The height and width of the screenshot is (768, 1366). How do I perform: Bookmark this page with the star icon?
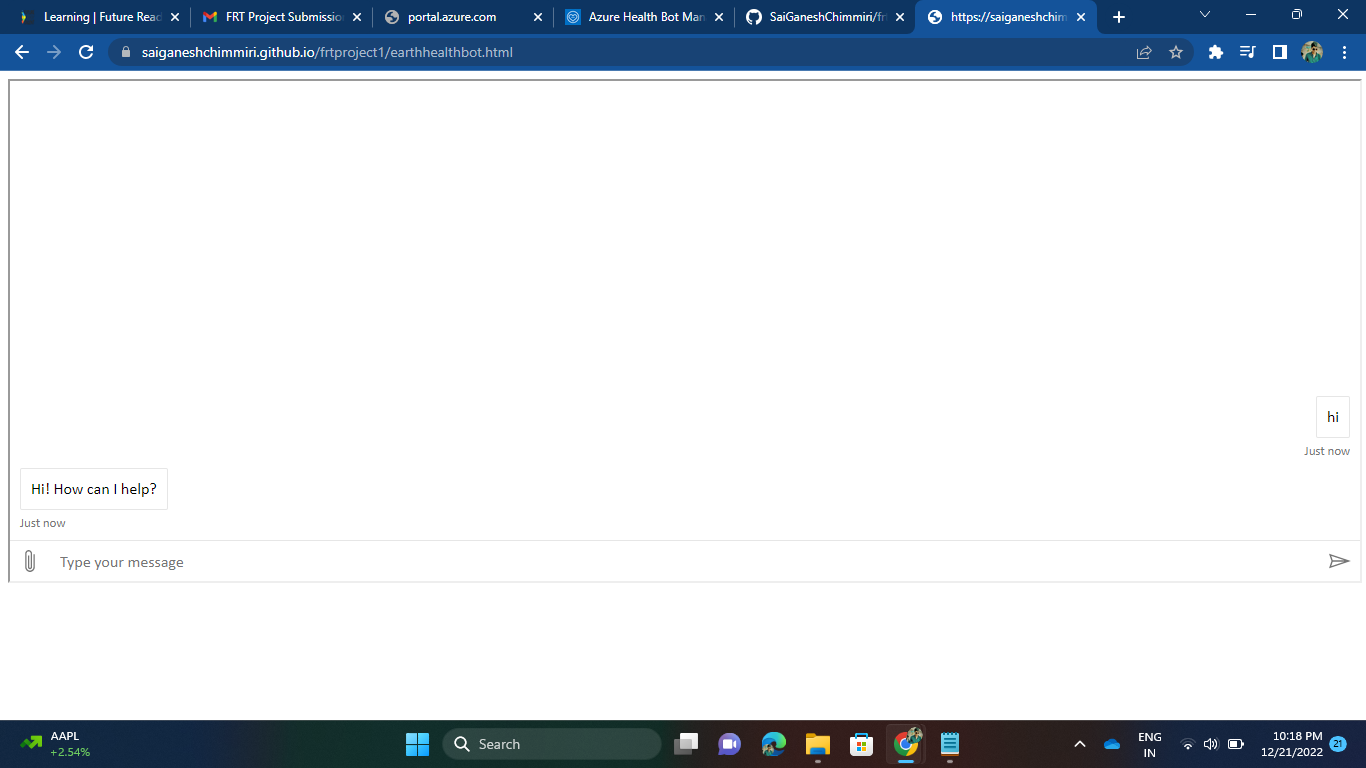[x=1176, y=52]
